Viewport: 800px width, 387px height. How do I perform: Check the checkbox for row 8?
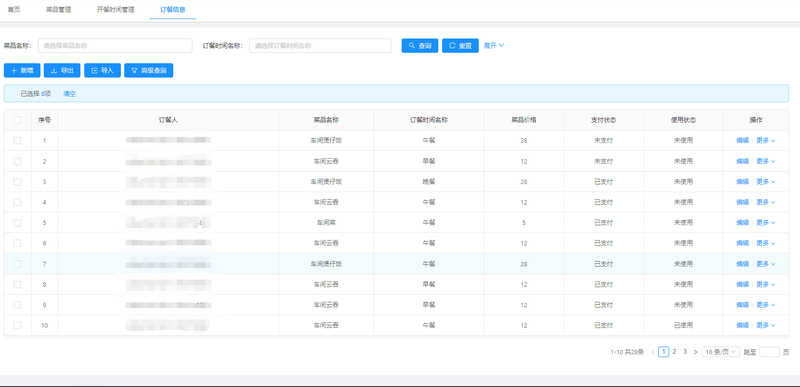click(17, 284)
